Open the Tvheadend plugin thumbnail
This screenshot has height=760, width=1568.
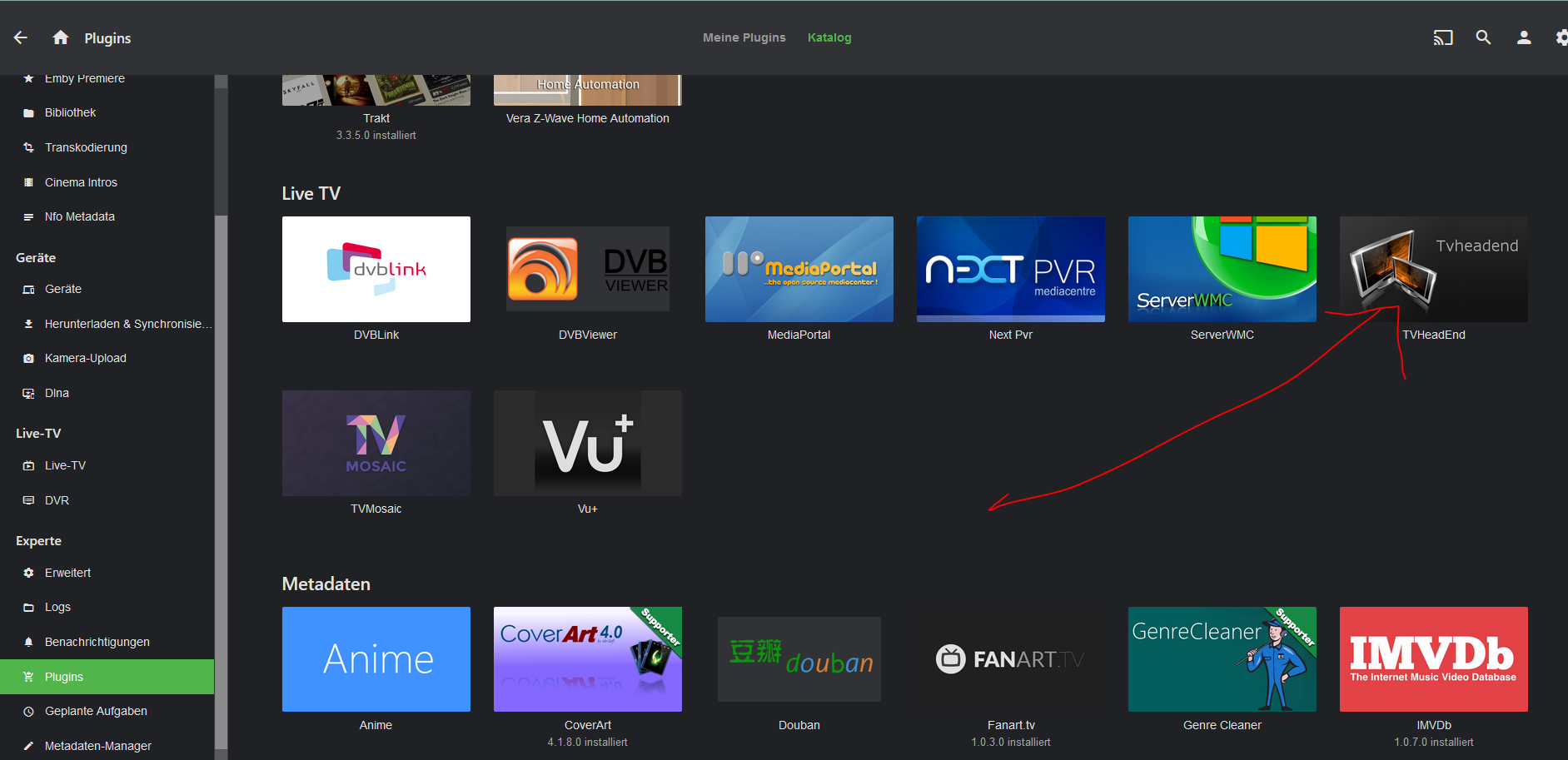(x=1434, y=269)
